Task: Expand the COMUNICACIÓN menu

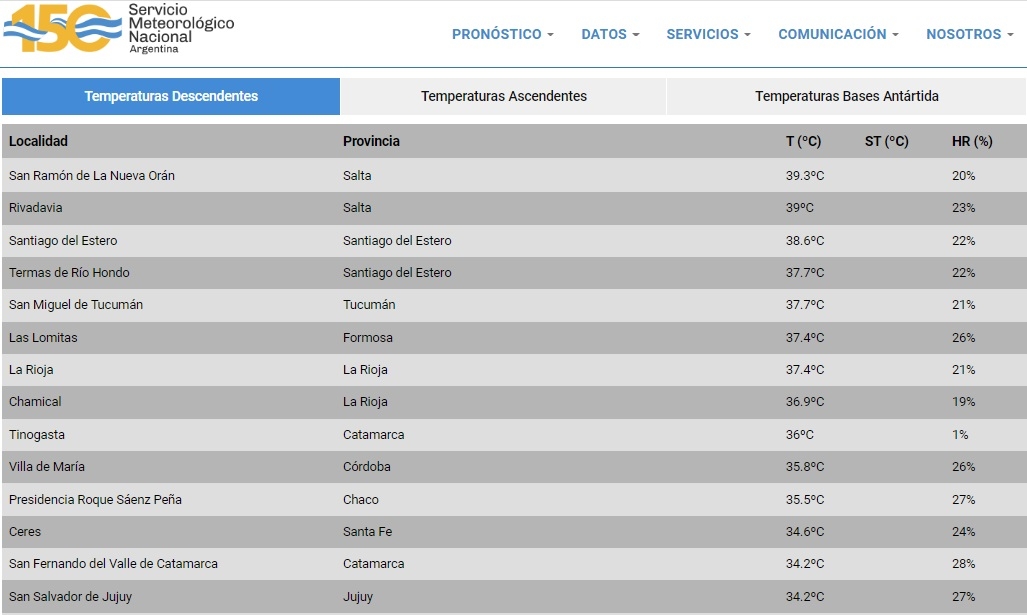Action: click(838, 34)
